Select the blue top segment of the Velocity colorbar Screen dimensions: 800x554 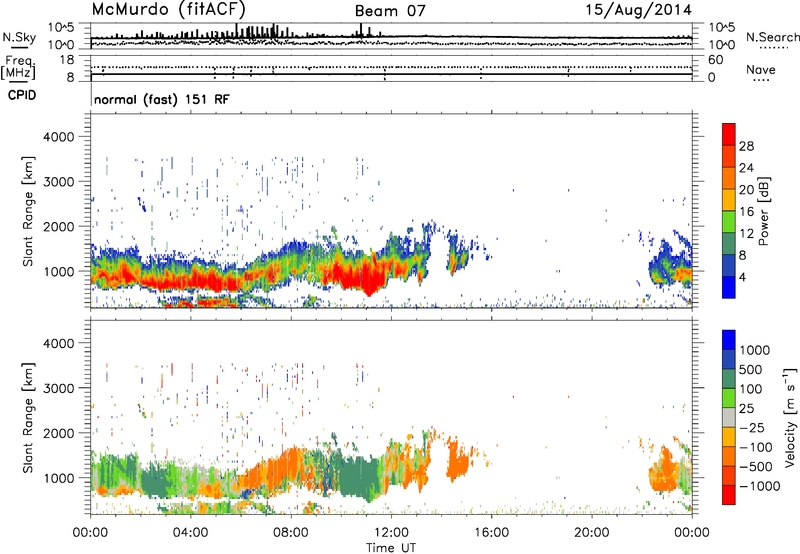click(x=729, y=340)
